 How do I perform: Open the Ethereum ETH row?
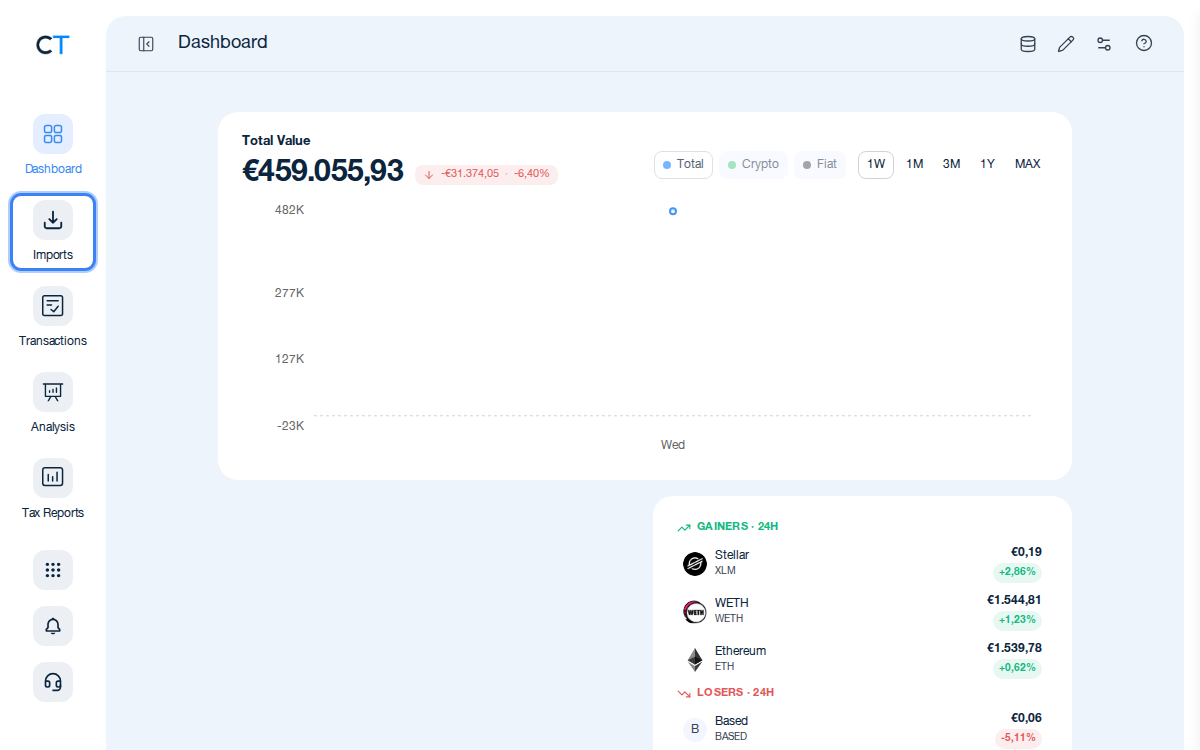click(x=862, y=660)
